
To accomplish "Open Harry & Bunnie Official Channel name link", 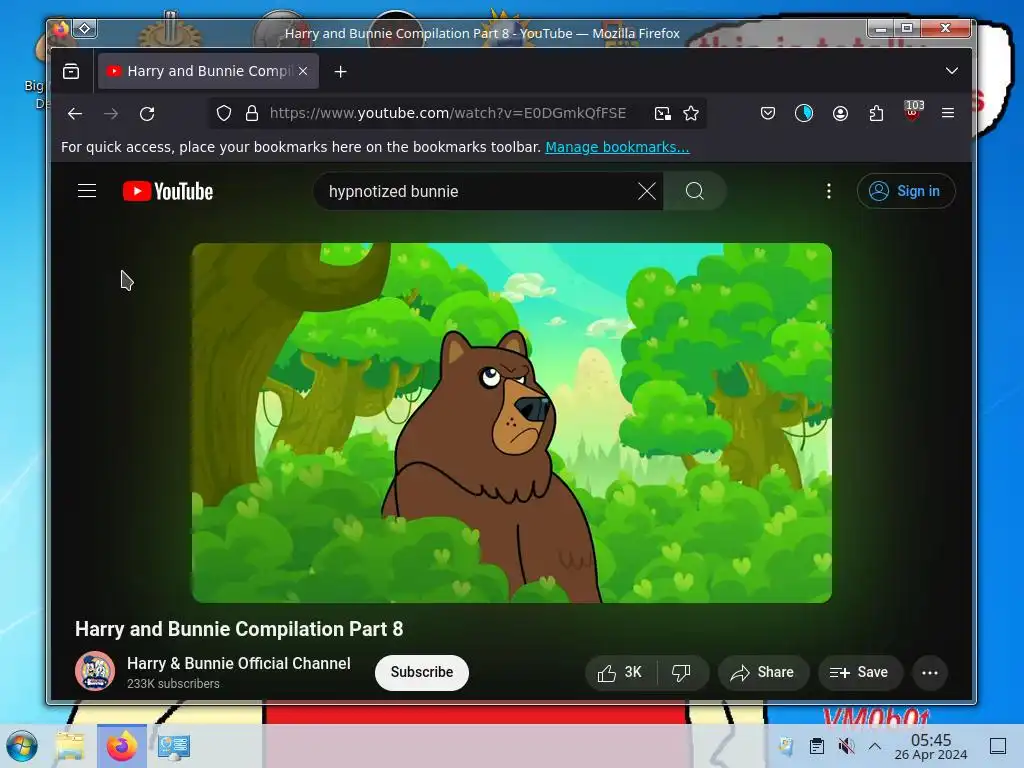I will [x=238, y=664].
